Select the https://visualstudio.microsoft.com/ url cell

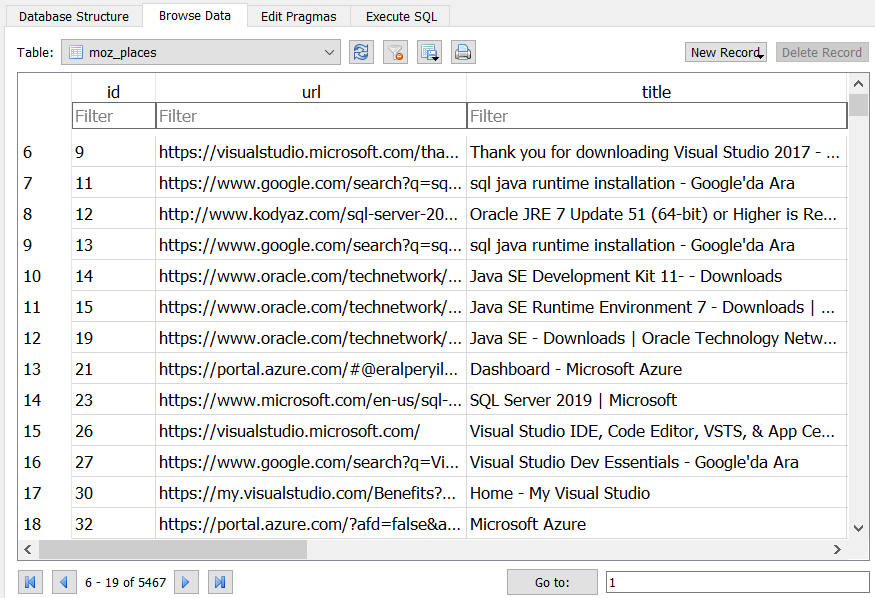pyautogui.click(x=311, y=431)
